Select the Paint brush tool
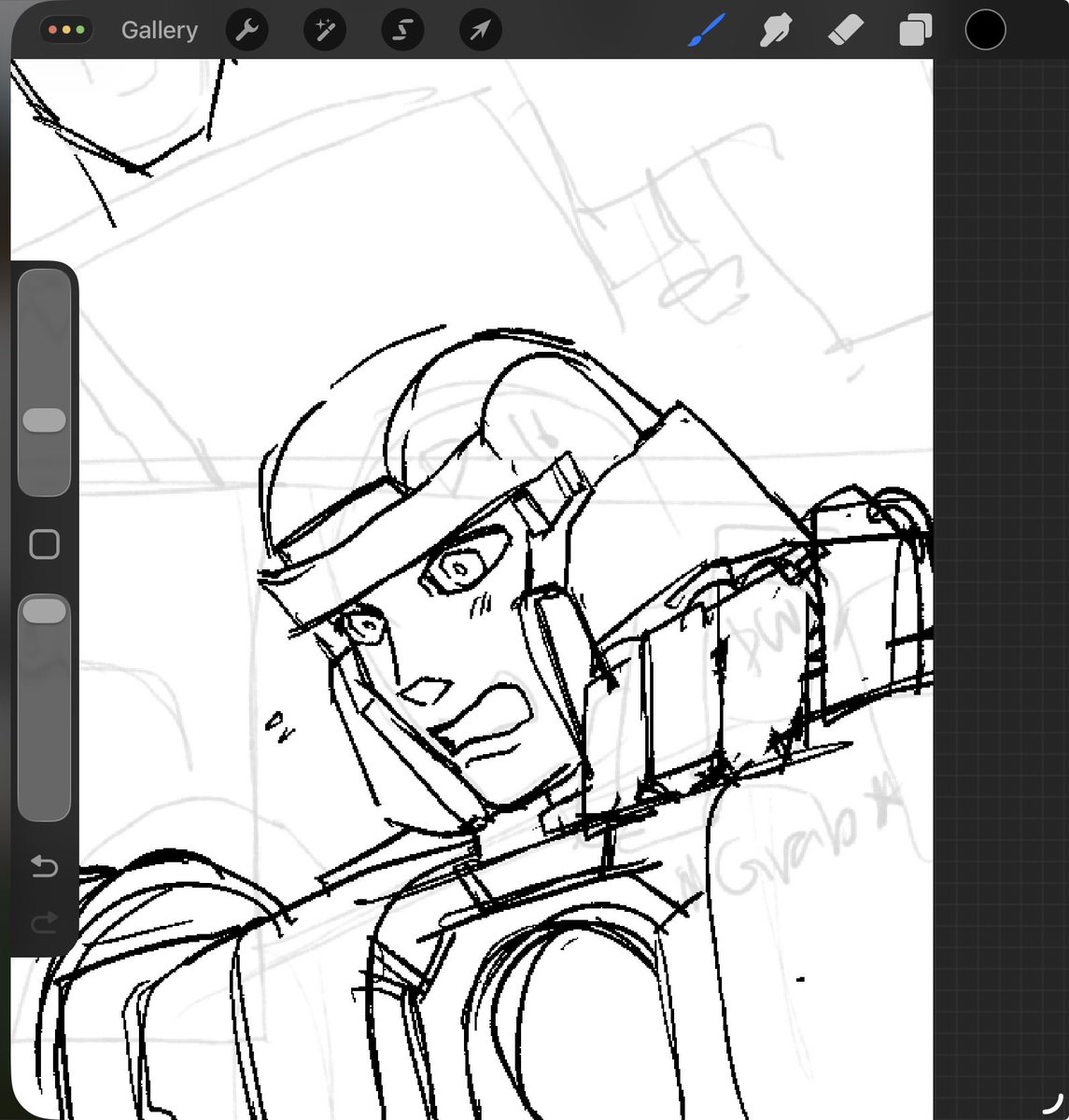Screen dimensions: 1069x1120 708,30
